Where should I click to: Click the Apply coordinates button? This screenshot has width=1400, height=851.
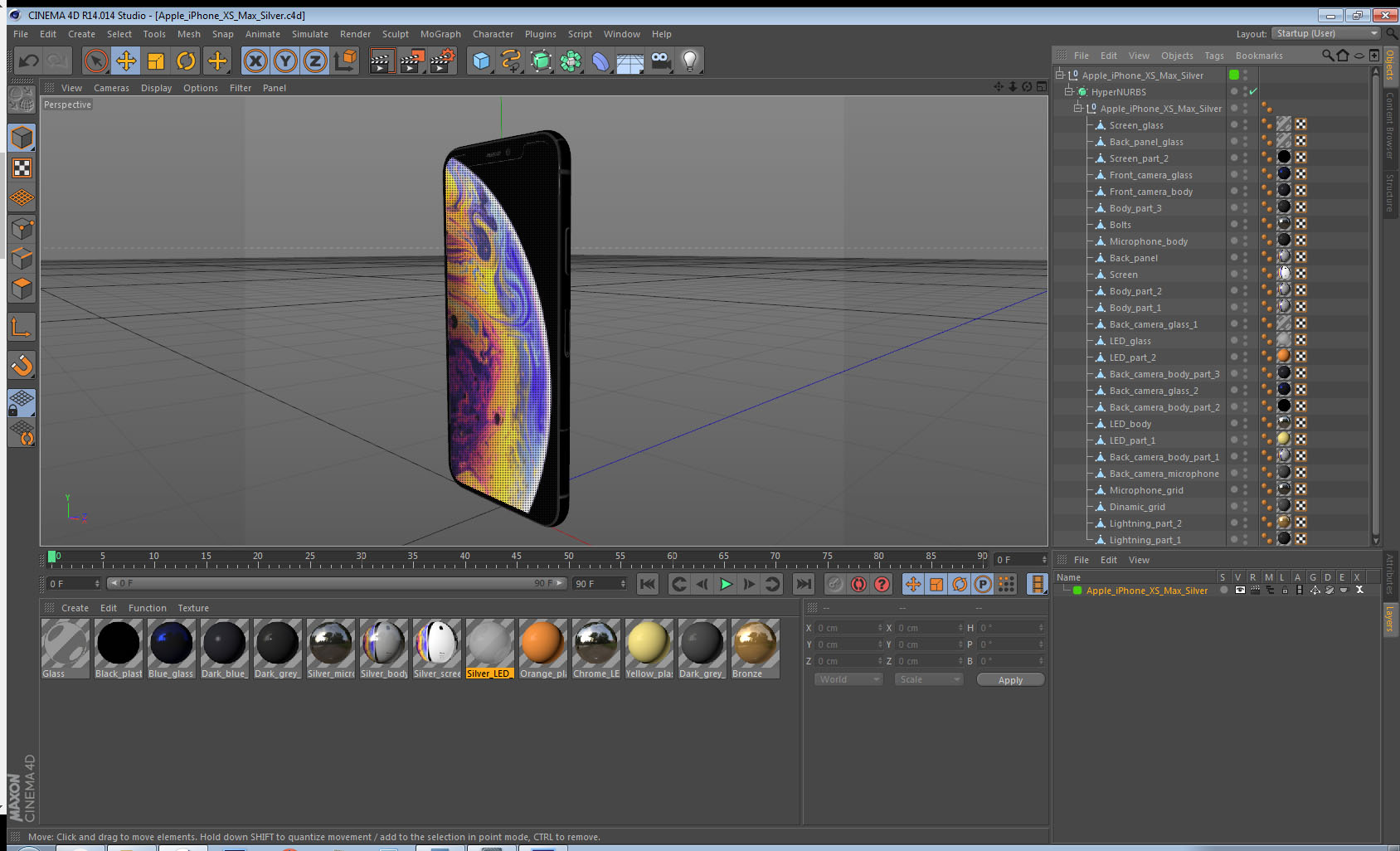[1010, 679]
